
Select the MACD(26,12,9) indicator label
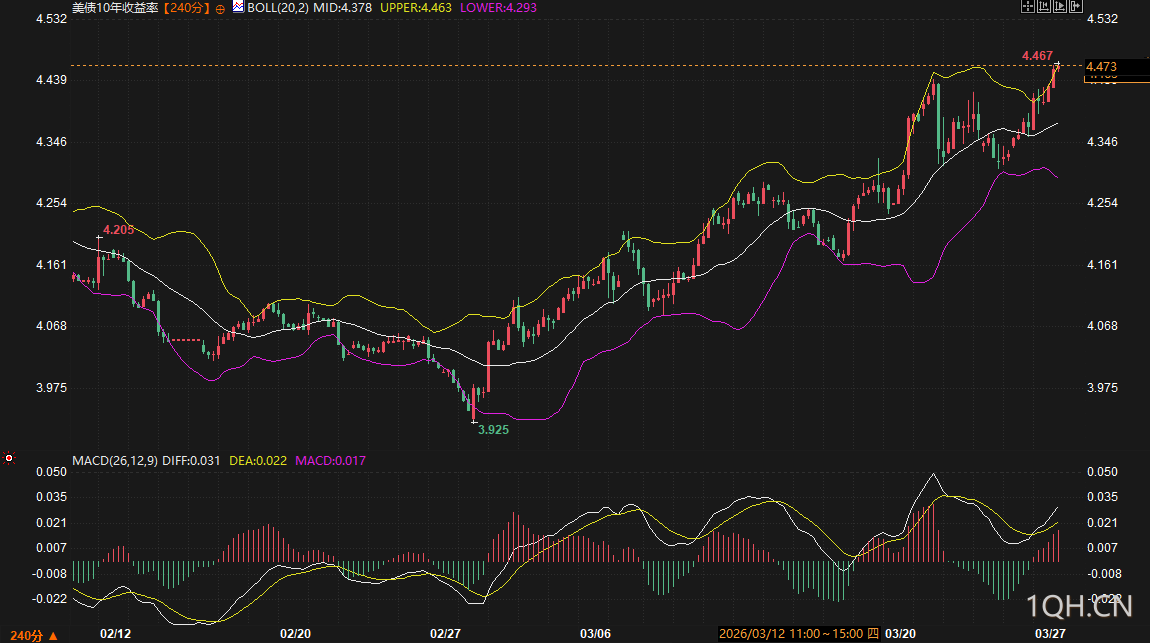(114, 460)
